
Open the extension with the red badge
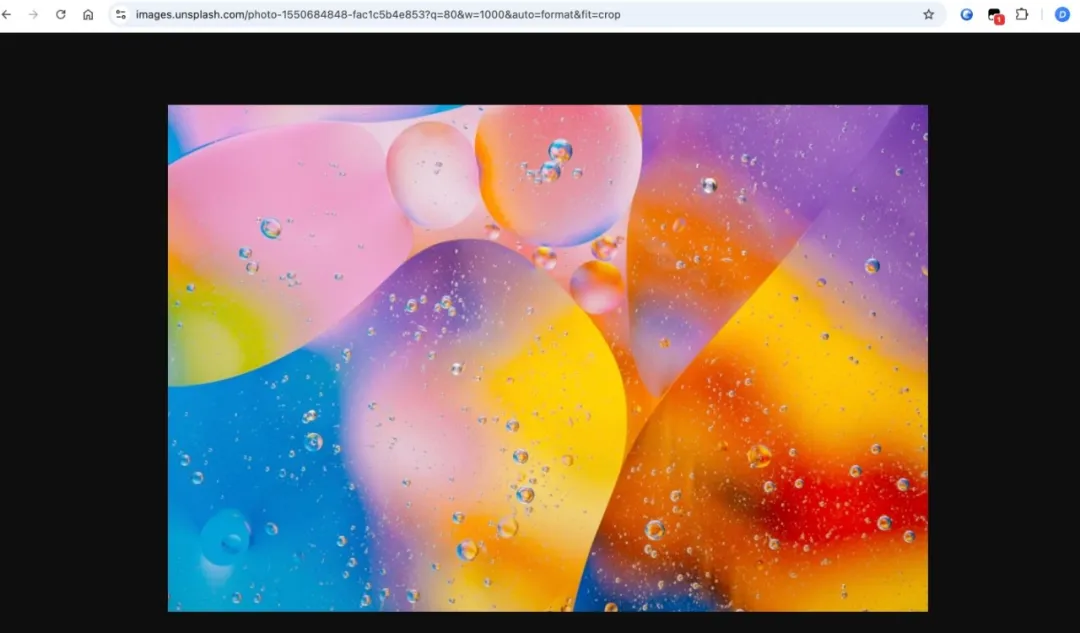(x=994, y=15)
